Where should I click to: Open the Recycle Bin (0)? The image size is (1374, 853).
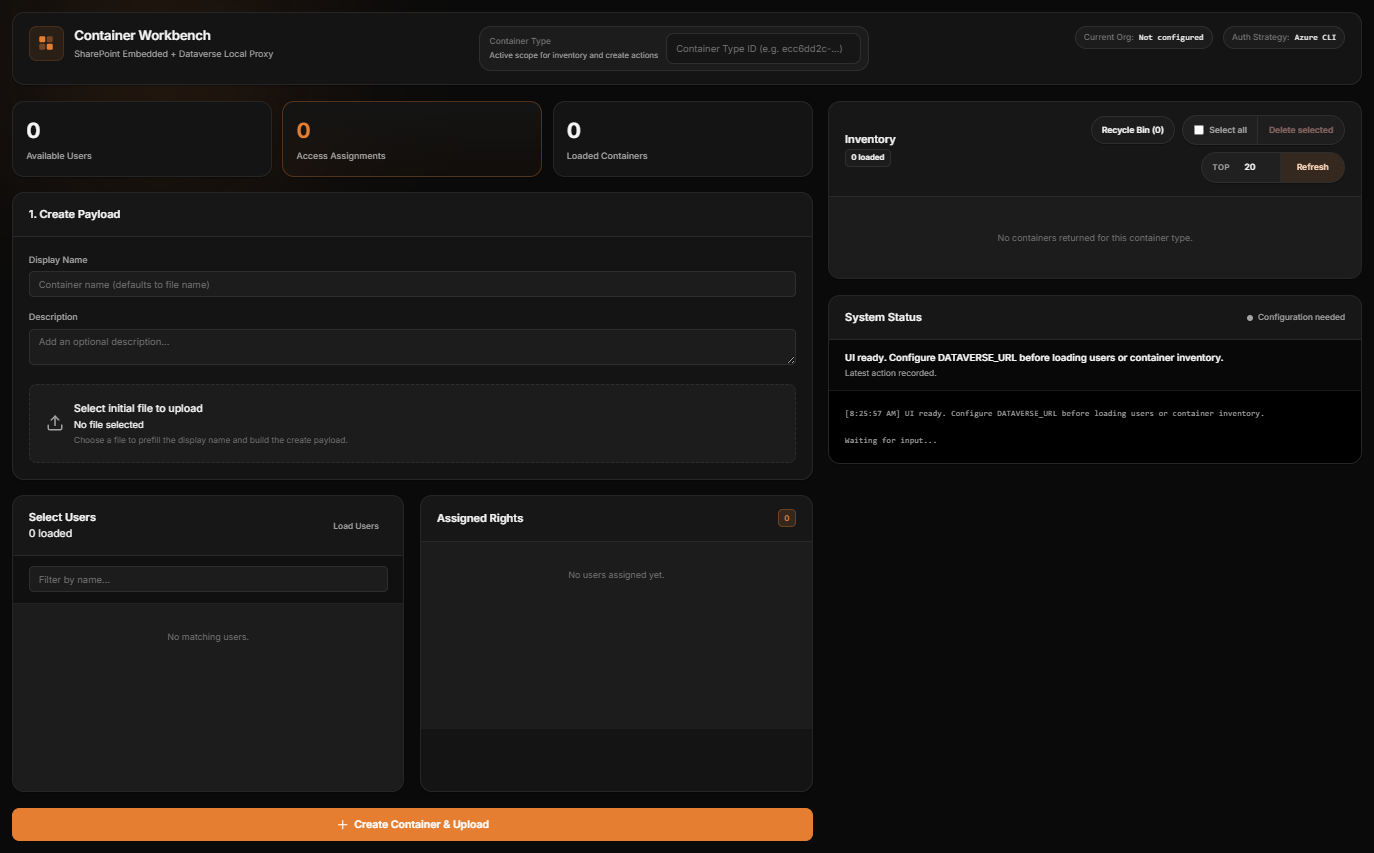1132,130
